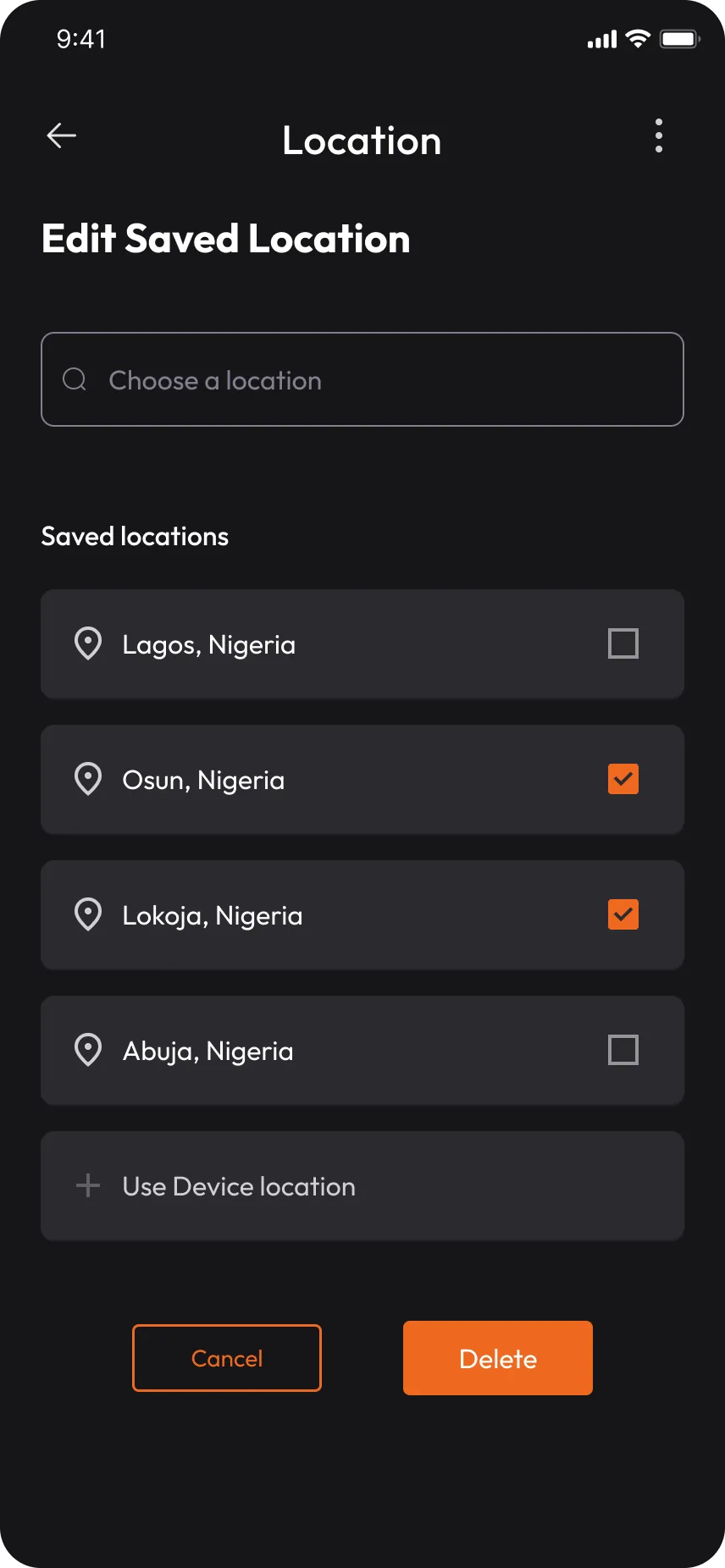Image resolution: width=725 pixels, height=1568 pixels.
Task: Click the search magnifier icon
Action: (75, 379)
